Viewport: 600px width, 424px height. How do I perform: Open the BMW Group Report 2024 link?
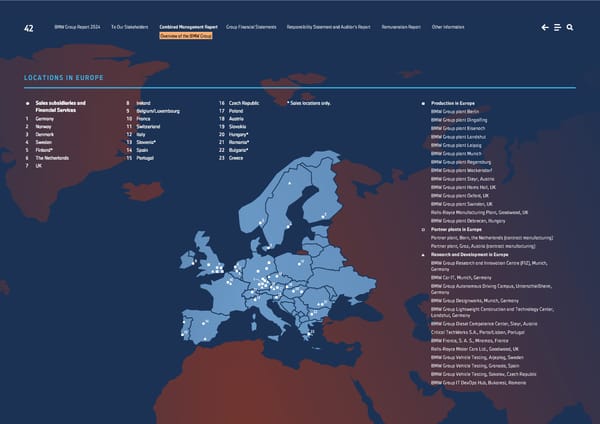pyautogui.click(x=79, y=27)
